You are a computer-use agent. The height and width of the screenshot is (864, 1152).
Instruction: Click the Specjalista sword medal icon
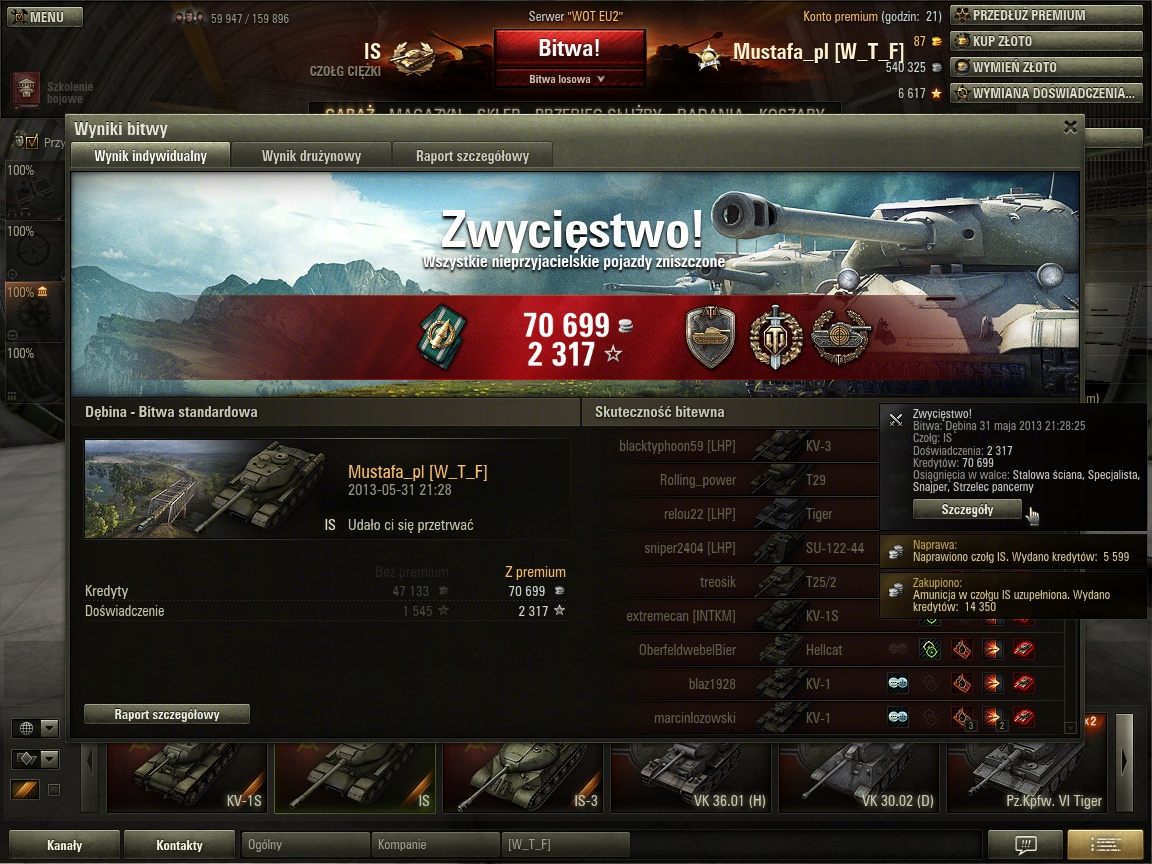point(775,337)
